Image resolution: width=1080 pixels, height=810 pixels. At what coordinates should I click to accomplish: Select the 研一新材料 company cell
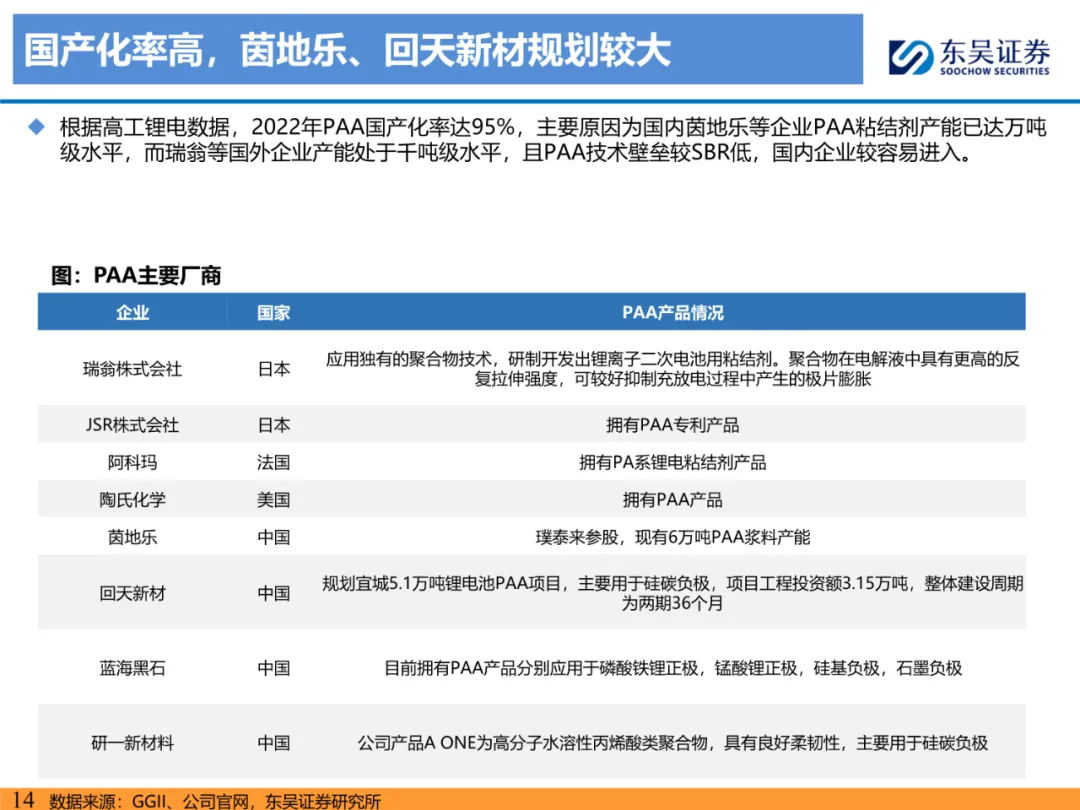132,742
